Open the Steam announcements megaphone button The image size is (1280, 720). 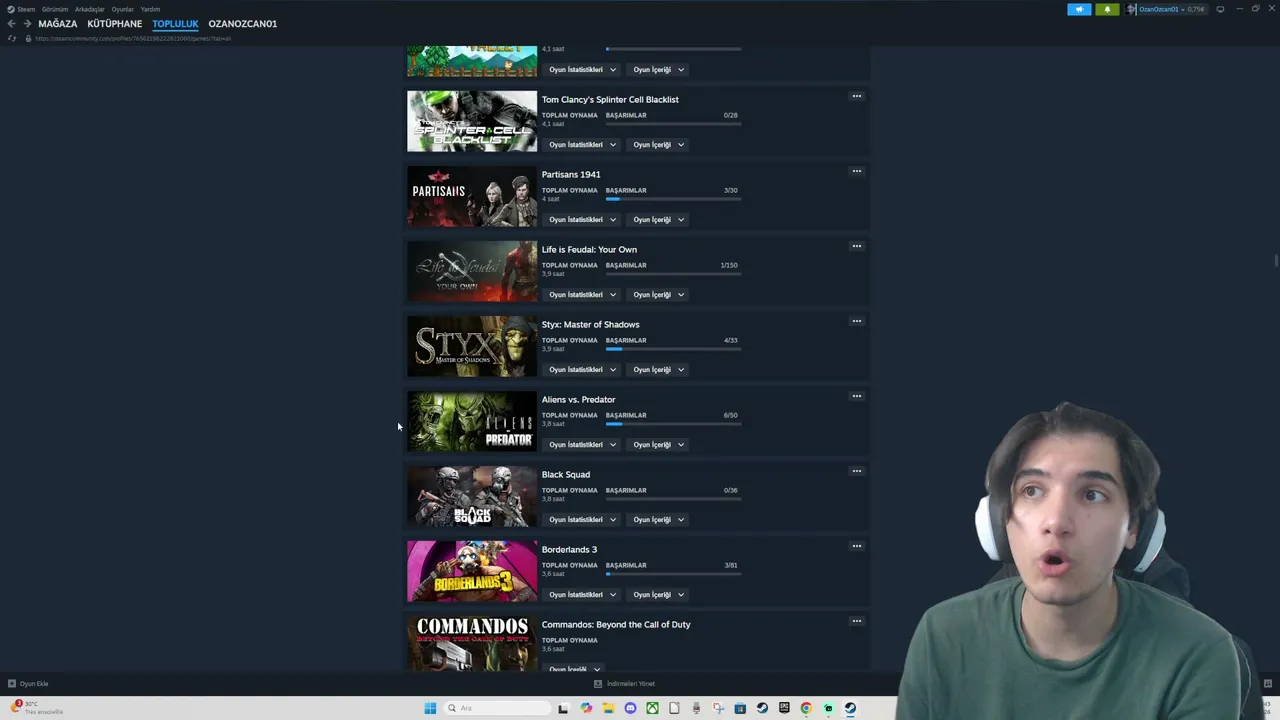[1079, 9]
